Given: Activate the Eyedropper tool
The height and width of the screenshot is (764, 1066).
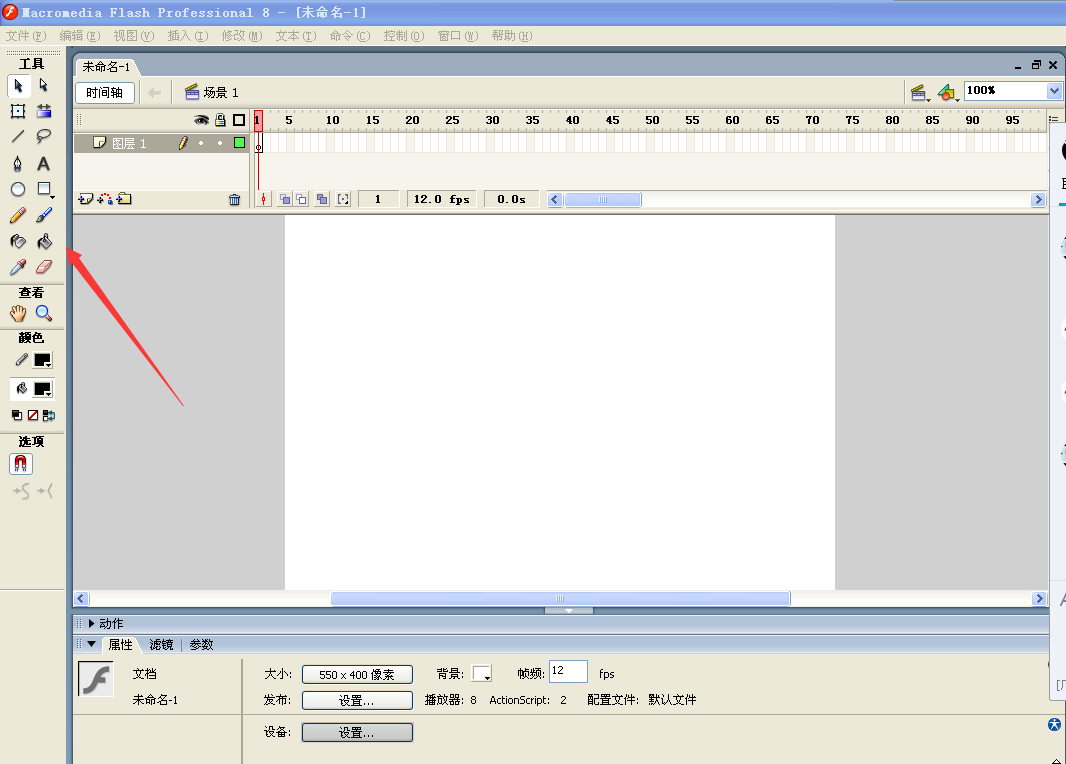Looking at the screenshot, I should (x=18, y=267).
